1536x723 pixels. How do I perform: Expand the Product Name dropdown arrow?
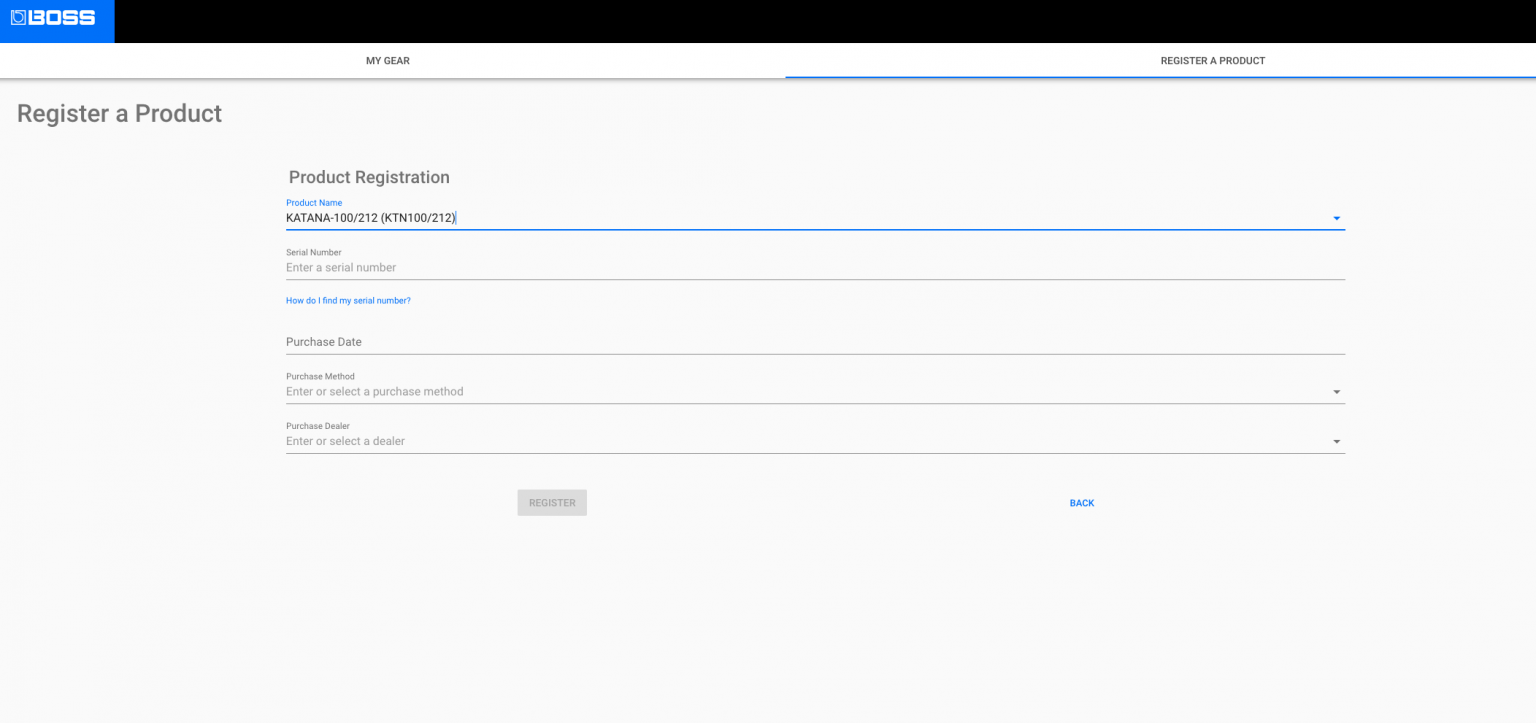click(x=1336, y=219)
